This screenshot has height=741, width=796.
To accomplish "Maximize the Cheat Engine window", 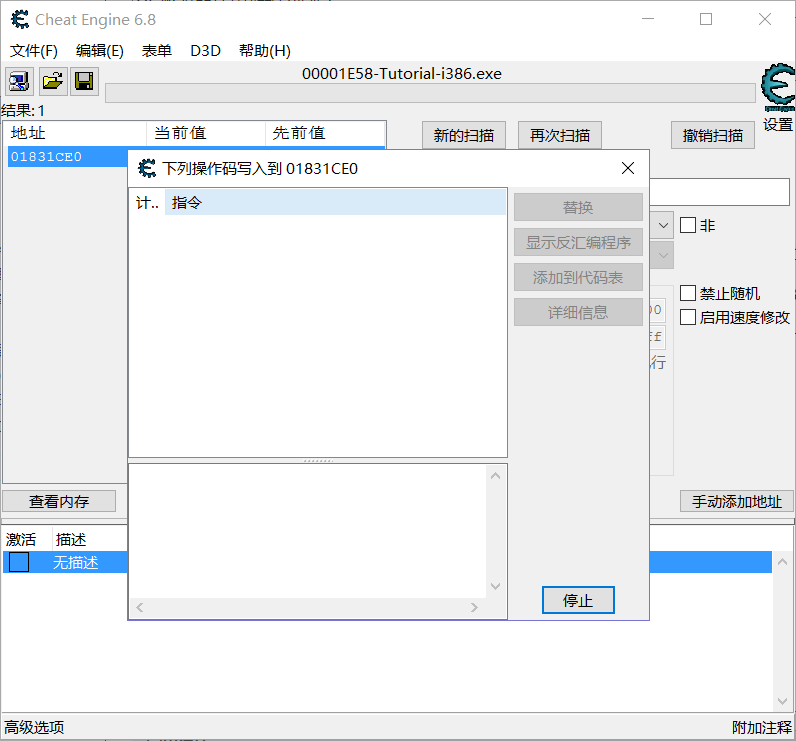I will click(x=706, y=19).
